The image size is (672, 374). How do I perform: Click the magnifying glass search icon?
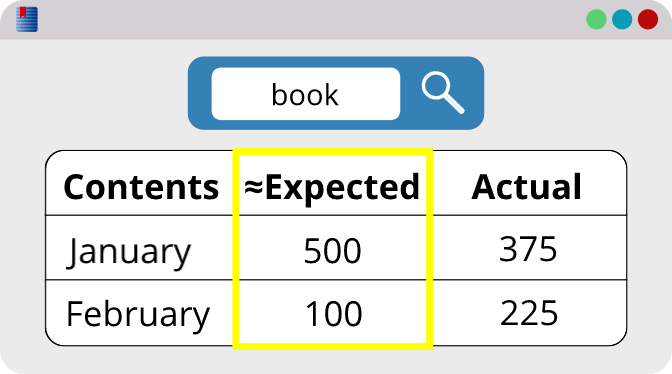(443, 93)
